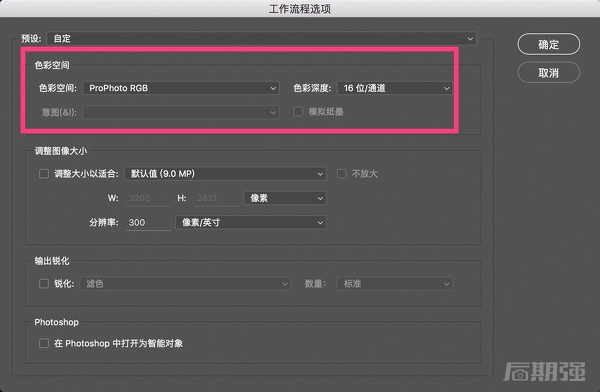Viewport: 600px width, 392px height.
Task: Open the 默认值 (9.0 MP) dropdown
Action: coord(225,174)
